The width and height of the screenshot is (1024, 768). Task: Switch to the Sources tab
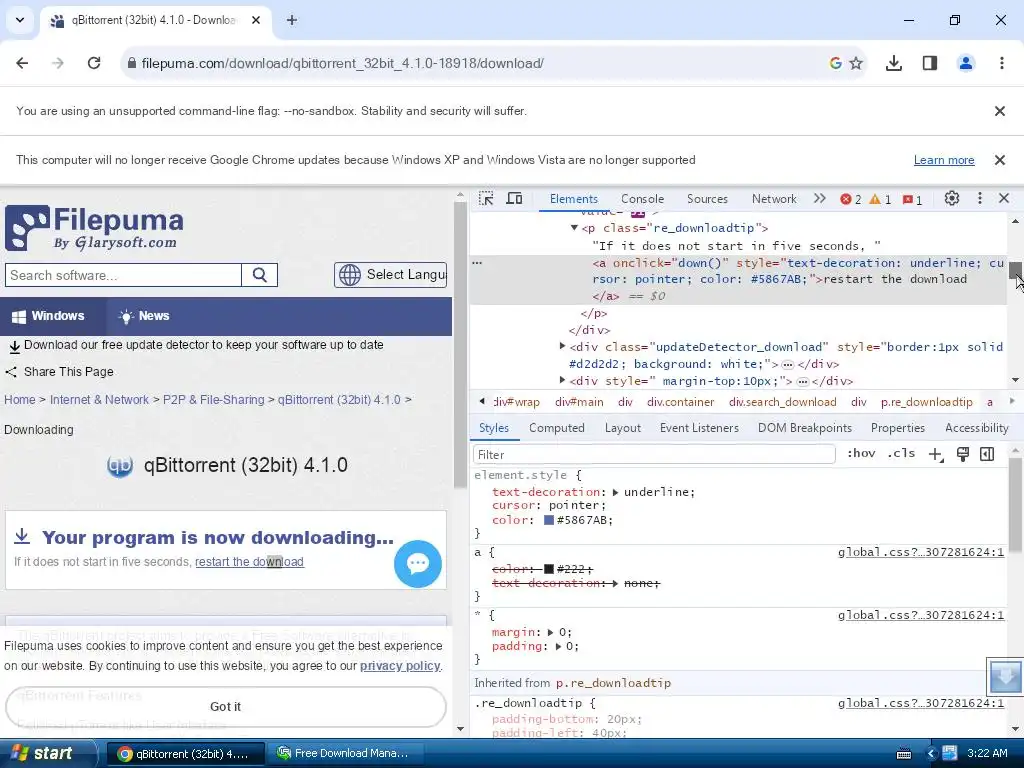click(x=707, y=199)
